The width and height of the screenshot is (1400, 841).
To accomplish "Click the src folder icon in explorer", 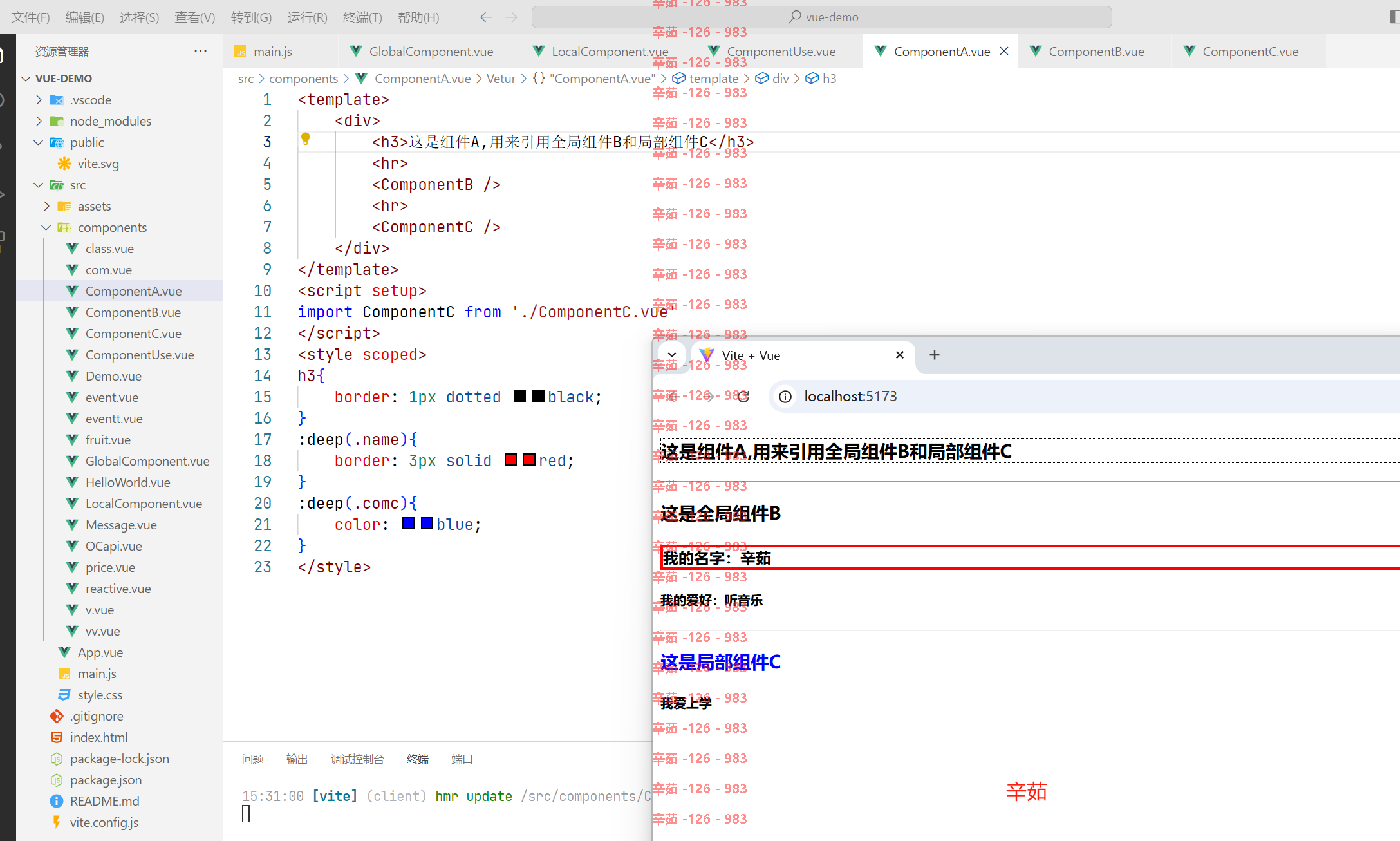I will coord(57,185).
